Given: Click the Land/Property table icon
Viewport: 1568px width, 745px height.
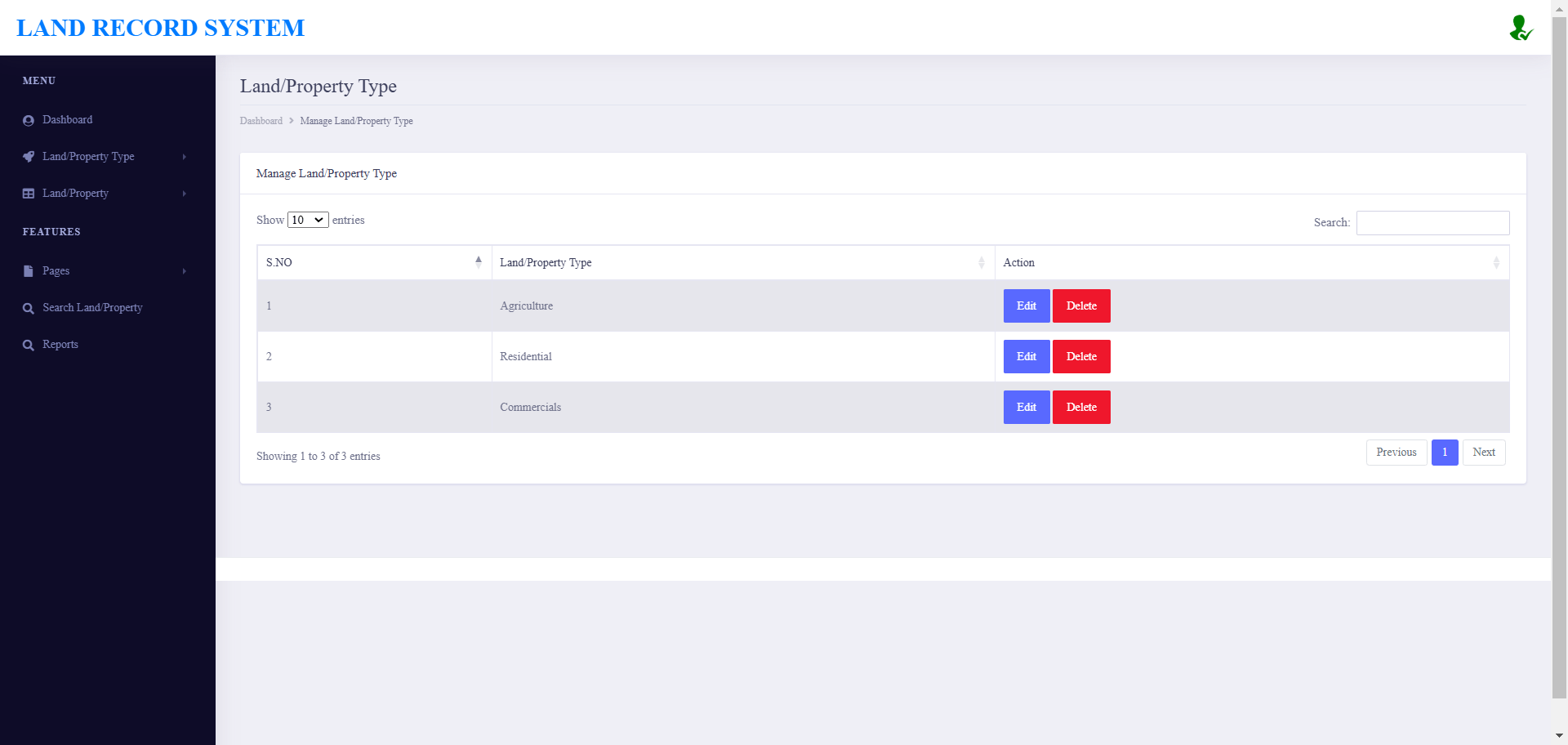Looking at the screenshot, I should [29, 193].
